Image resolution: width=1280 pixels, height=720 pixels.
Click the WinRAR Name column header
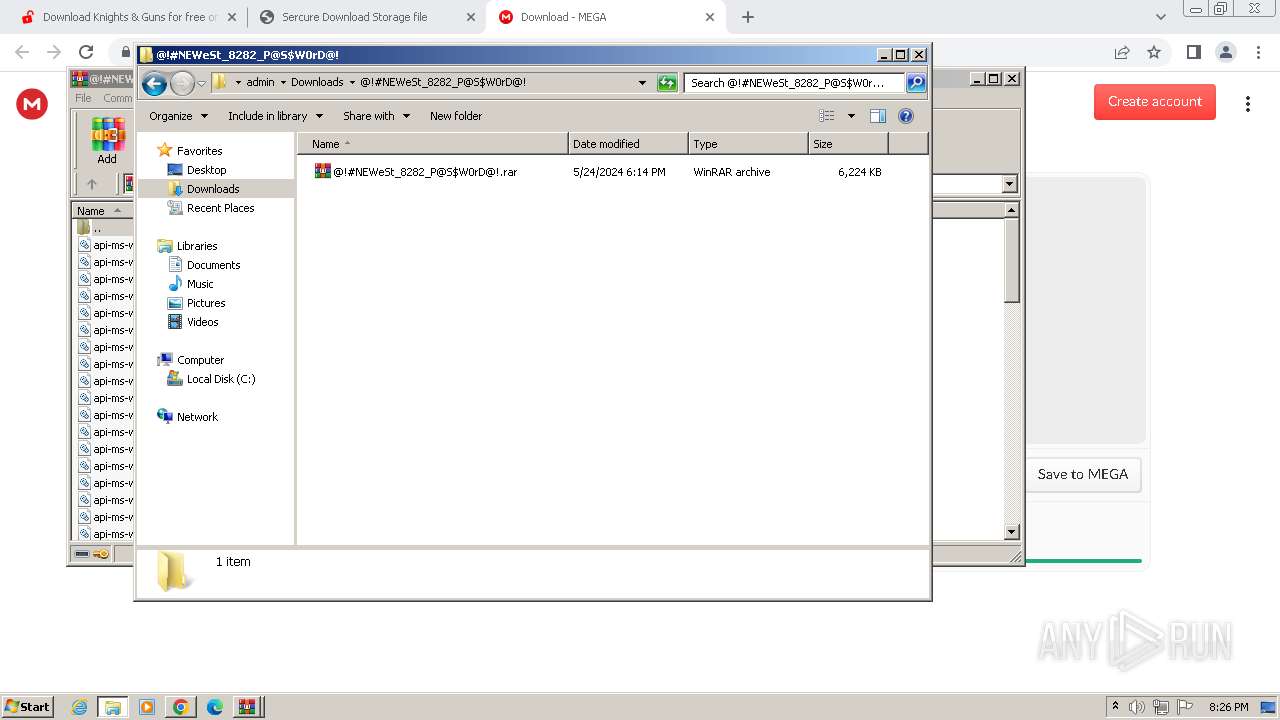pyautogui.click(x=101, y=211)
